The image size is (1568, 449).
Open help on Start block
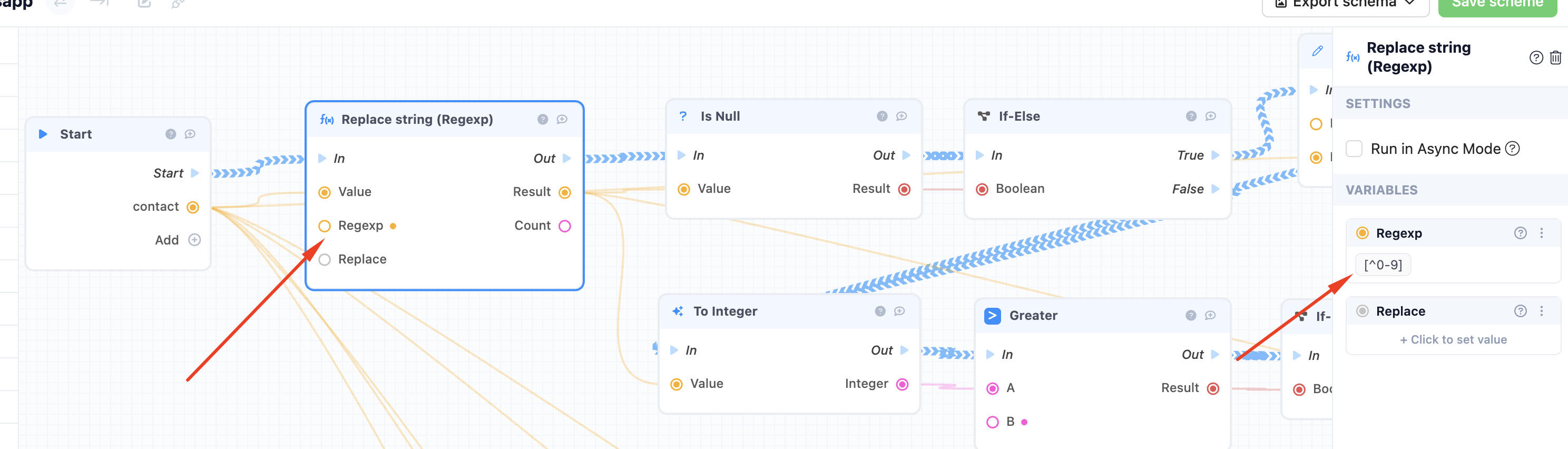click(x=170, y=134)
